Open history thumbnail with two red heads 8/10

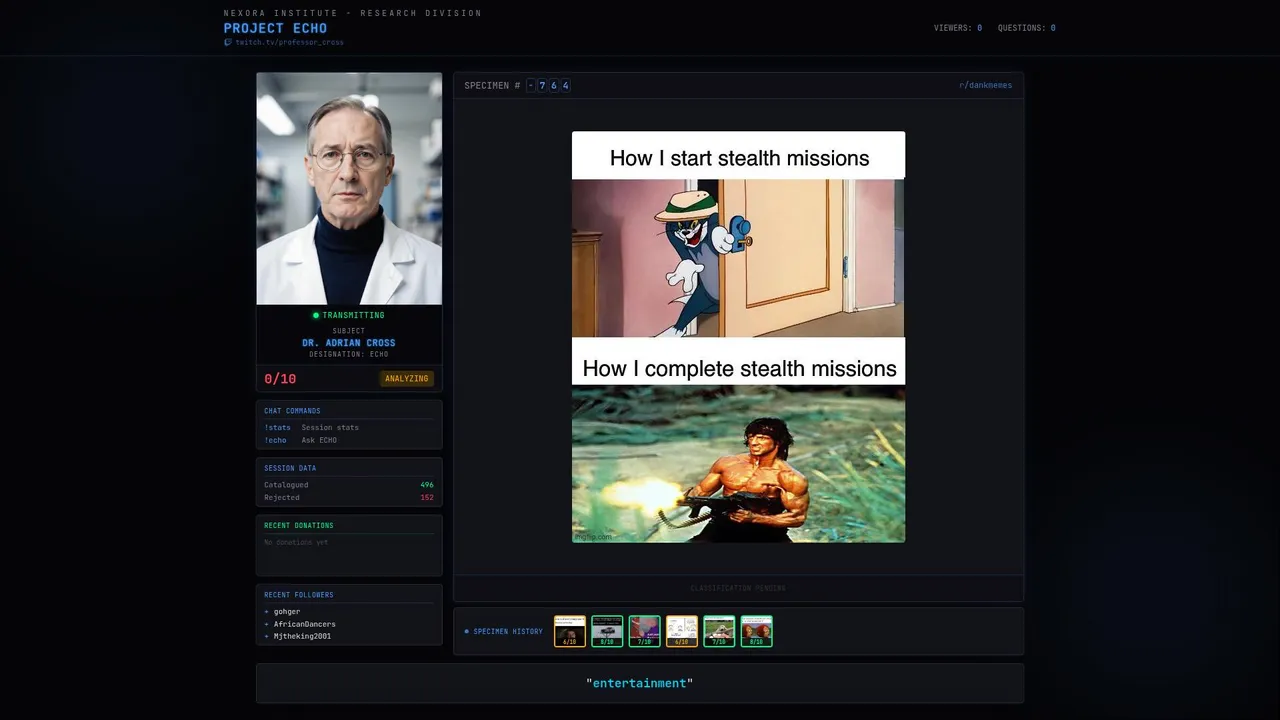point(756,631)
